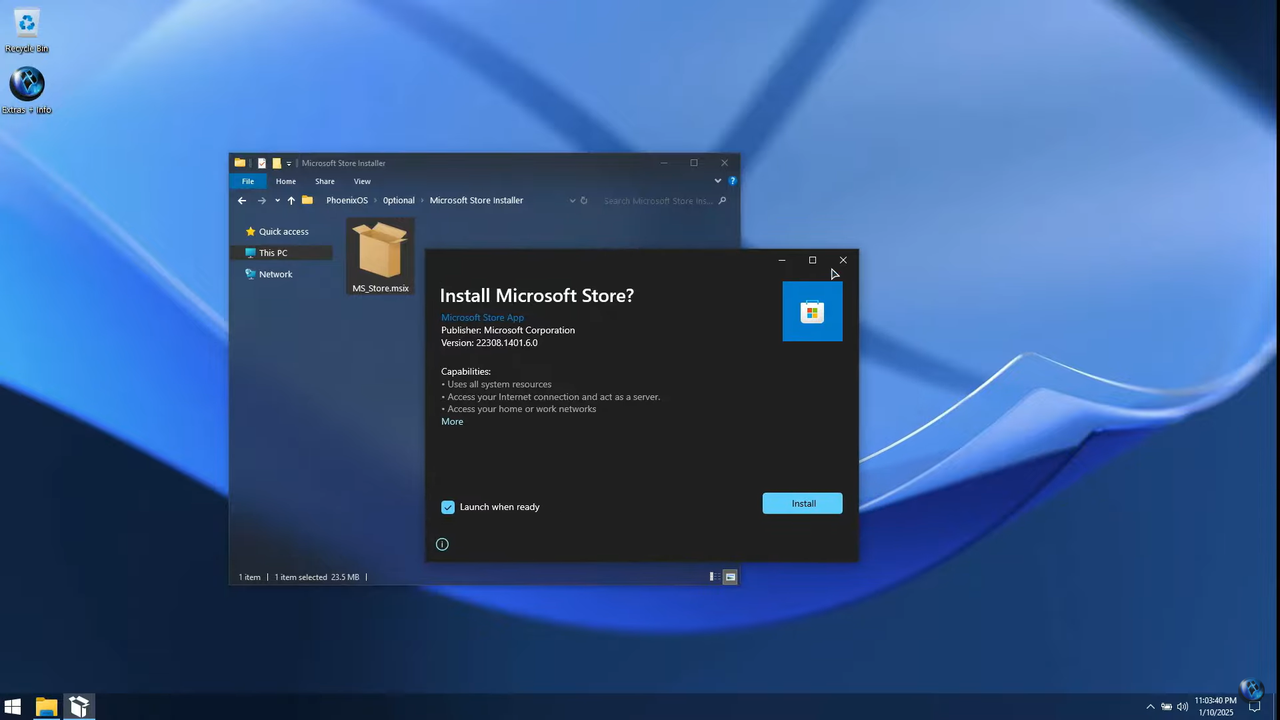Click the refresh icon in the address bar

point(584,200)
